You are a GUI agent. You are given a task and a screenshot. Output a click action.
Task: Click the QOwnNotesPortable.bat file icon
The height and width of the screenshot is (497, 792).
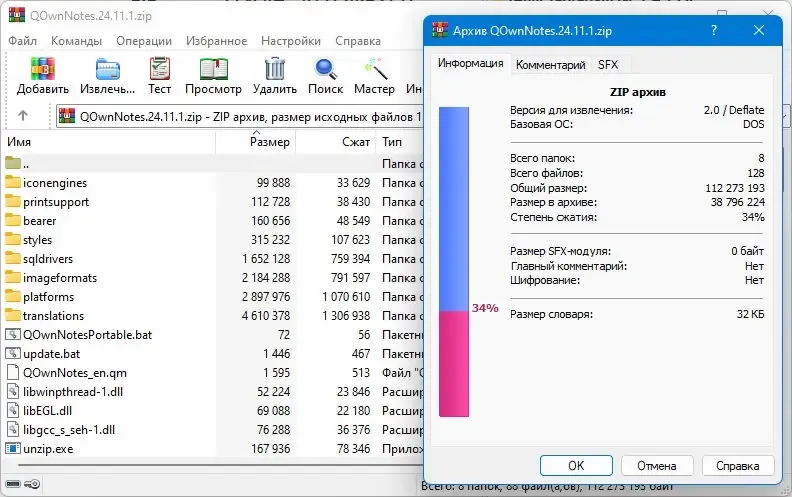coord(13,334)
